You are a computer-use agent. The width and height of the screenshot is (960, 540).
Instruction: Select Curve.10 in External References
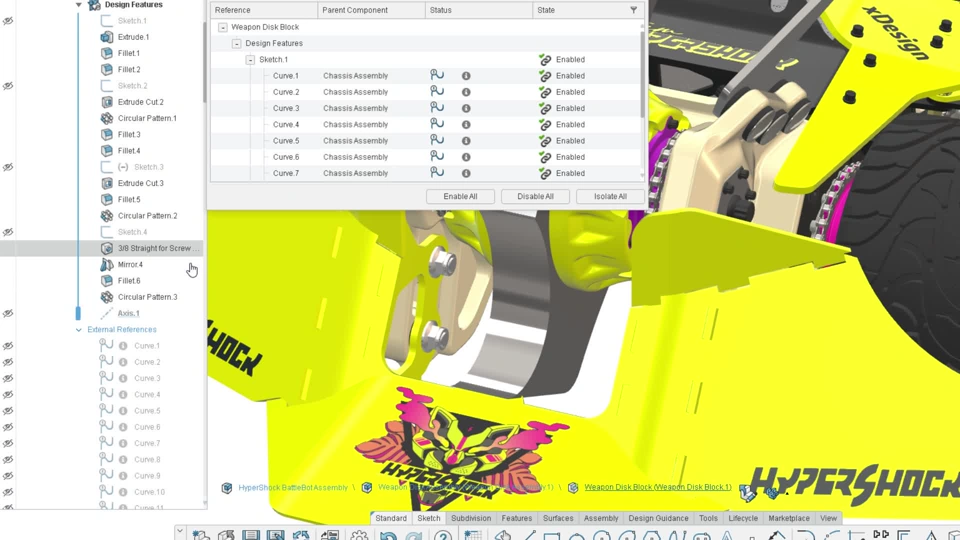pyautogui.click(x=149, y=492)
